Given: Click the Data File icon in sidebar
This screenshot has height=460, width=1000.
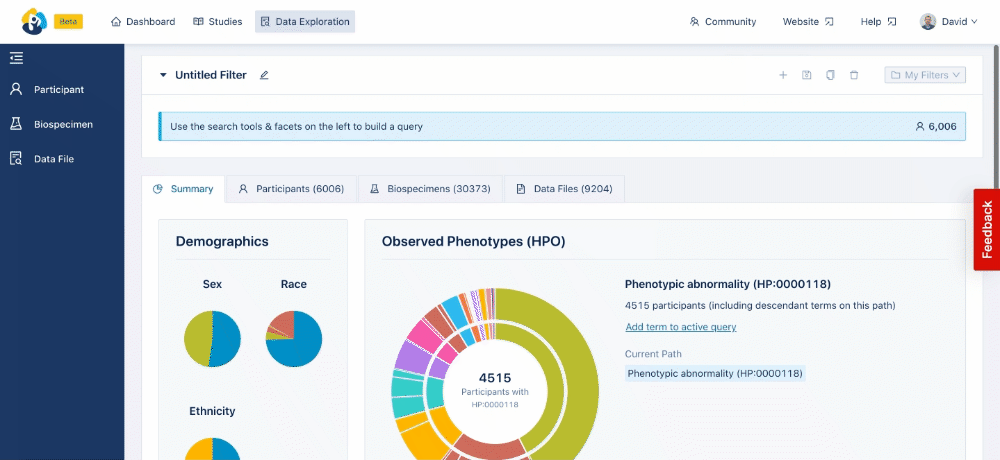Looking at the screenshot, I should (x=17, y=159).
